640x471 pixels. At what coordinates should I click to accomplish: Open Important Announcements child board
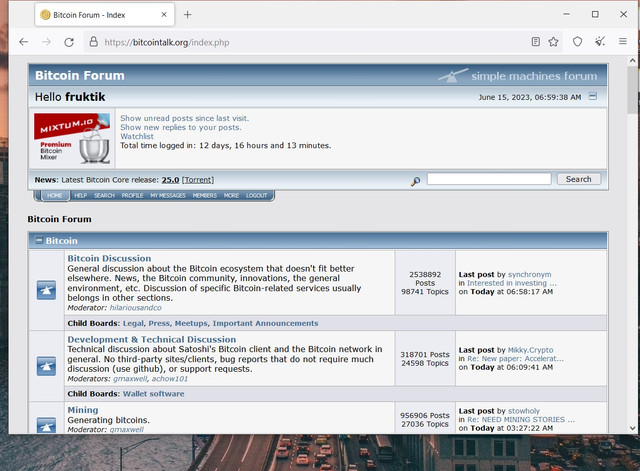click(x=265, y=323)
